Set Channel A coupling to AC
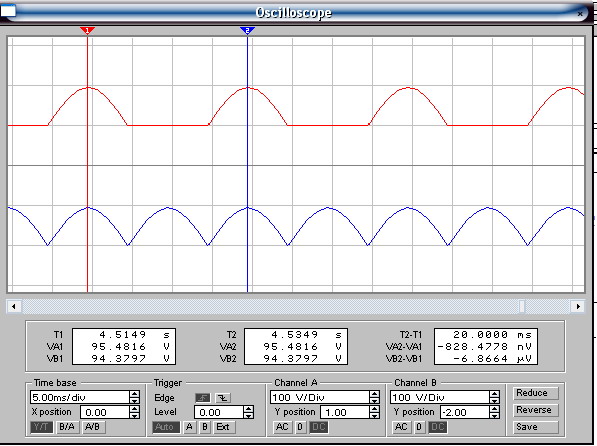 click(282, 427)
